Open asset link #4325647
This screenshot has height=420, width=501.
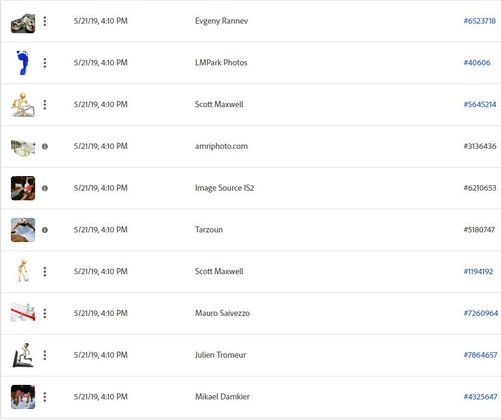coord(480,397)
